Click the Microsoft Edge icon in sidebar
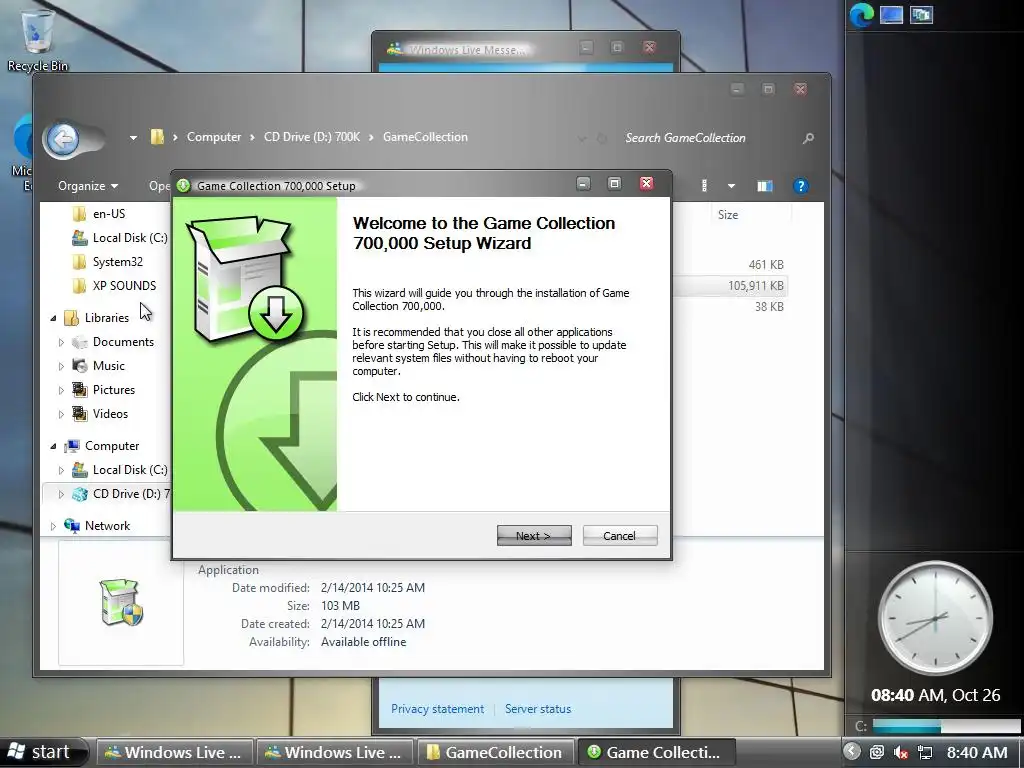The height and width of the screenshot is (768, 1024). (861, 14)
